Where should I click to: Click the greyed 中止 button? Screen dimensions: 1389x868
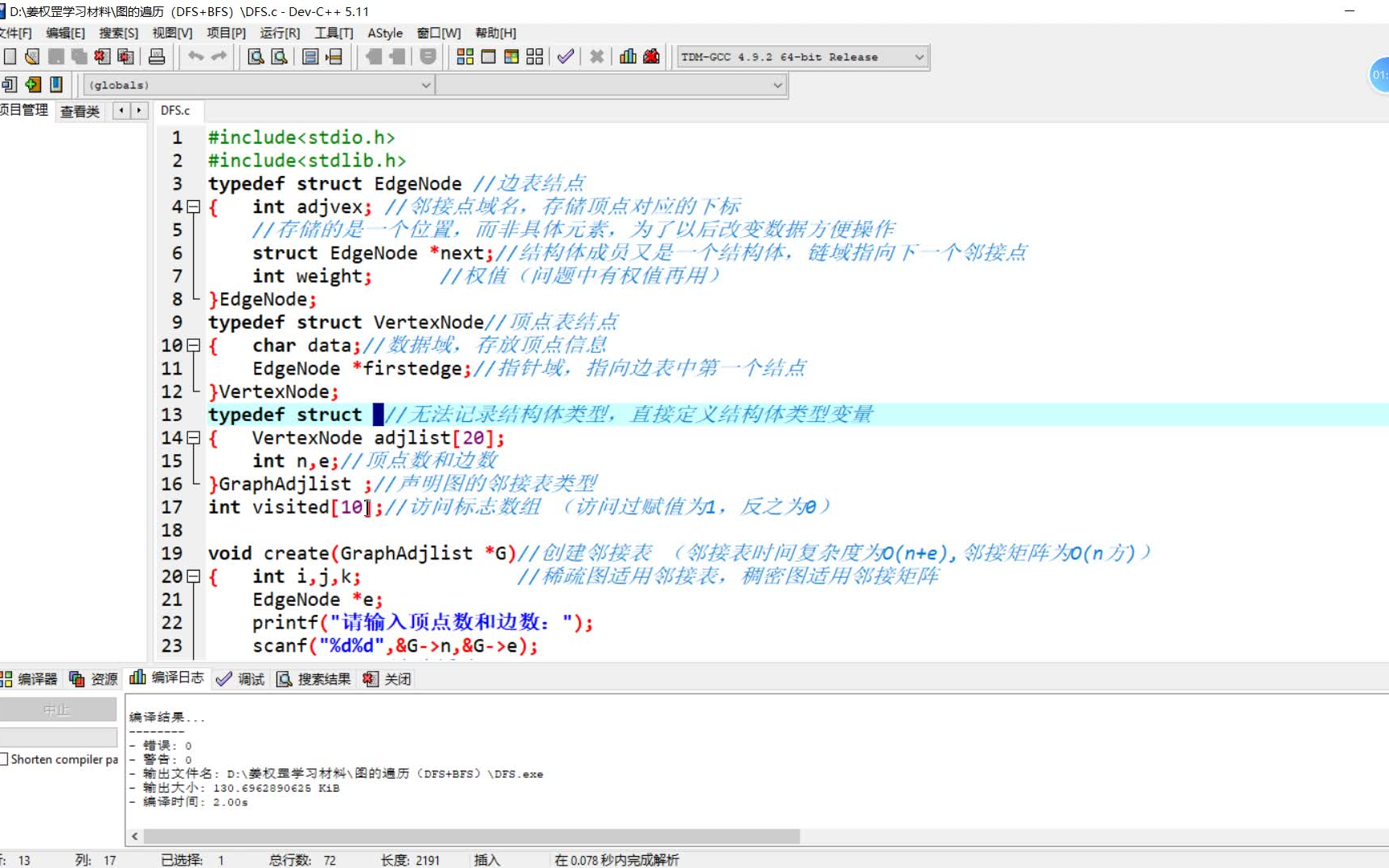click(58, 710)
